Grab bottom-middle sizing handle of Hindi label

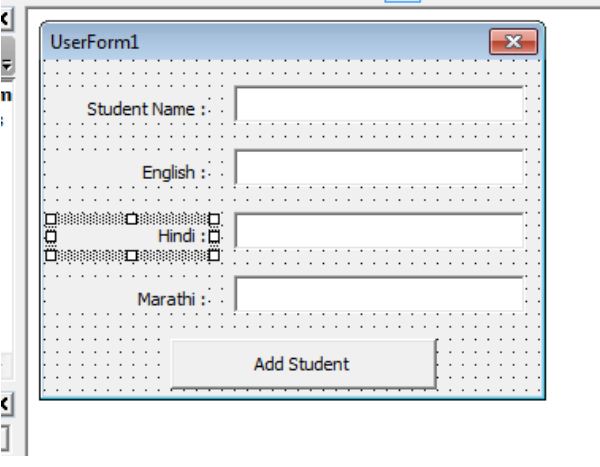click(x=131, y=254)
